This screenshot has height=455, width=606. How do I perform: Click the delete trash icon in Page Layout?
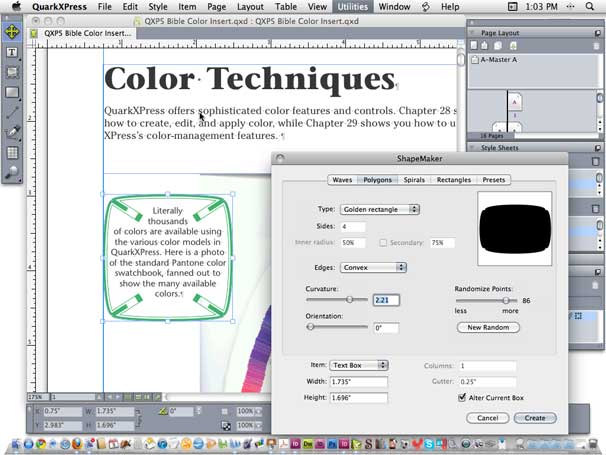tap(596, 46)
